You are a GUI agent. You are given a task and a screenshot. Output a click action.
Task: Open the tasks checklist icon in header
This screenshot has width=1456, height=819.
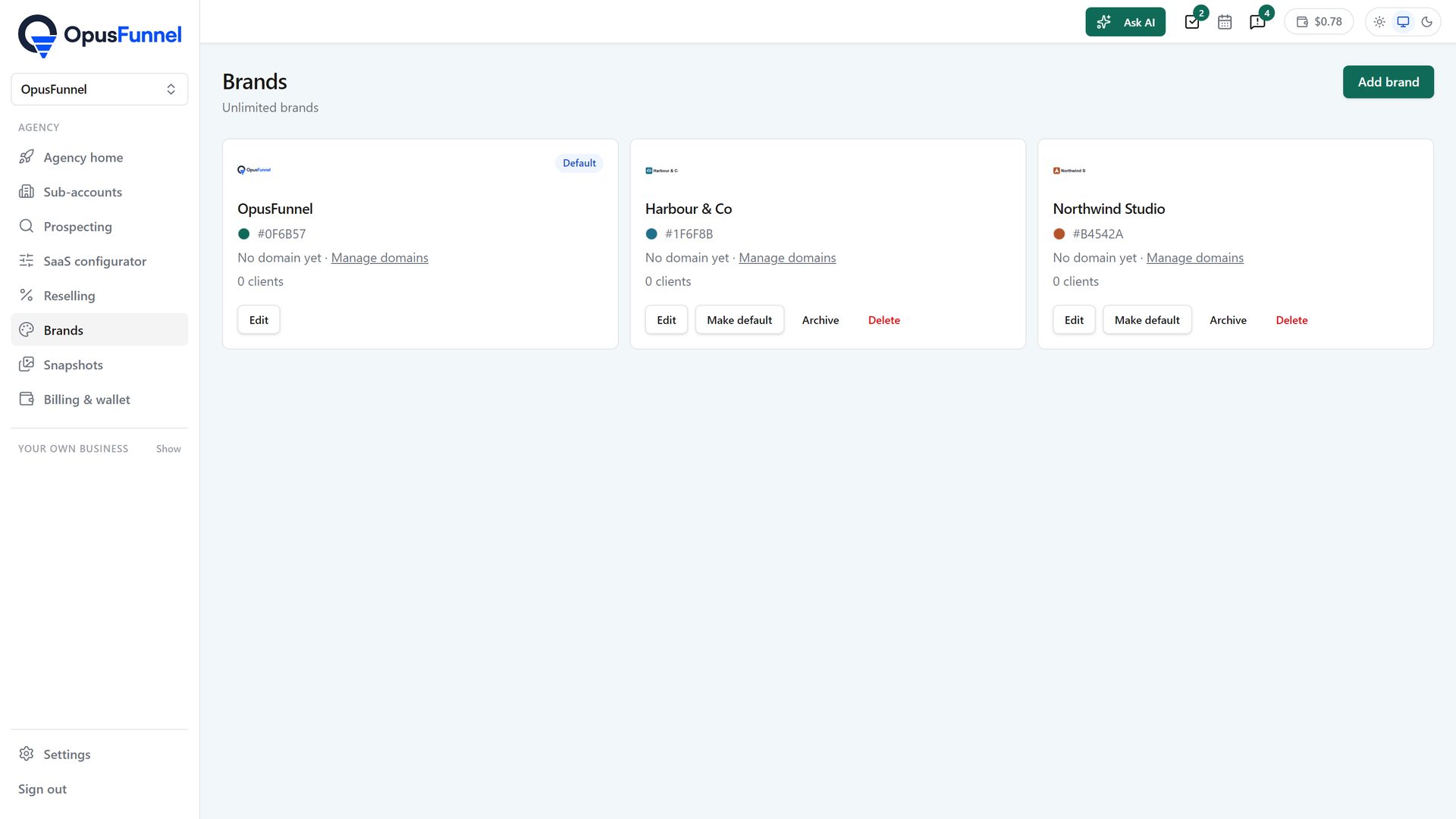coord(1192,22)
